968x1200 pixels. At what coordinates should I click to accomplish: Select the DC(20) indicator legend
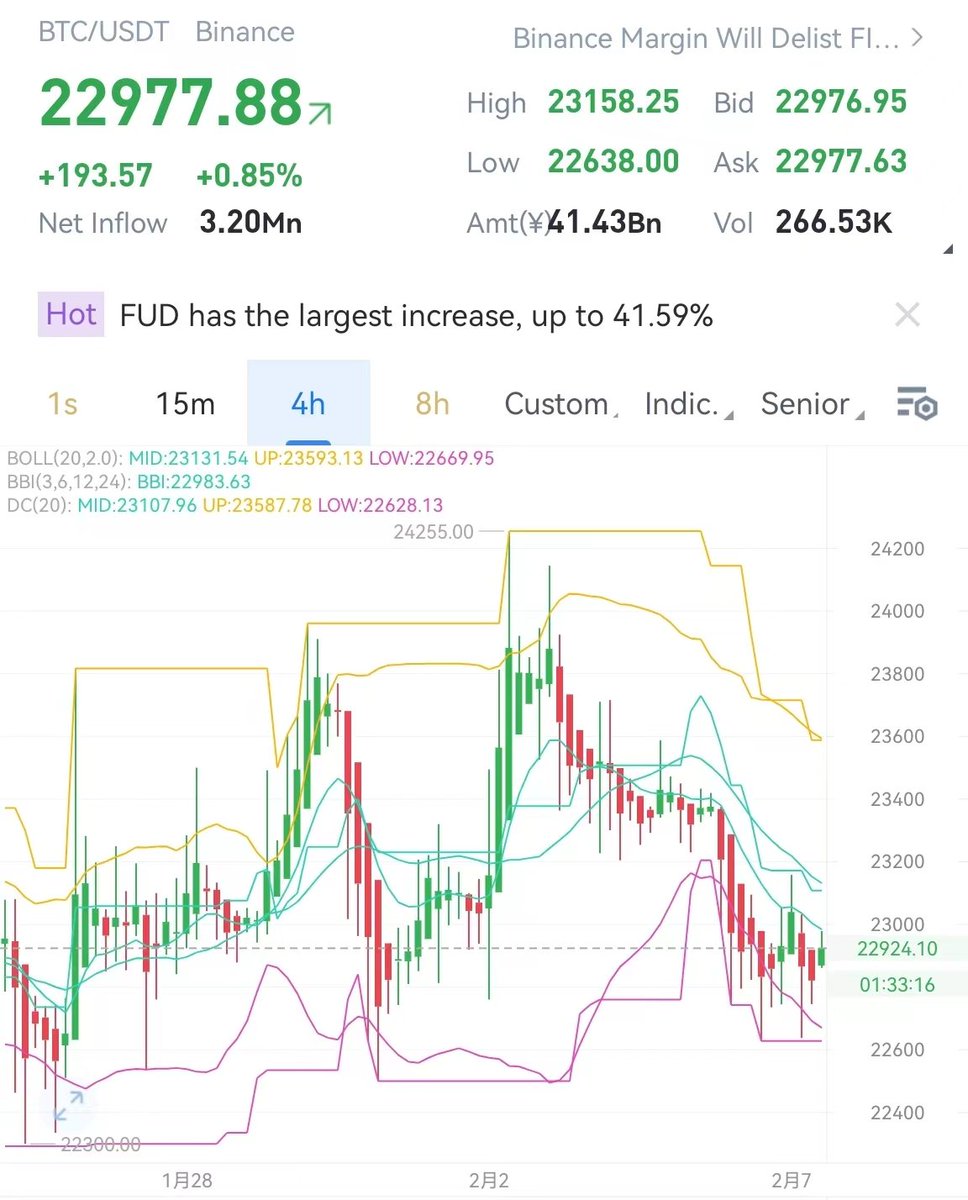coord(225,505)
